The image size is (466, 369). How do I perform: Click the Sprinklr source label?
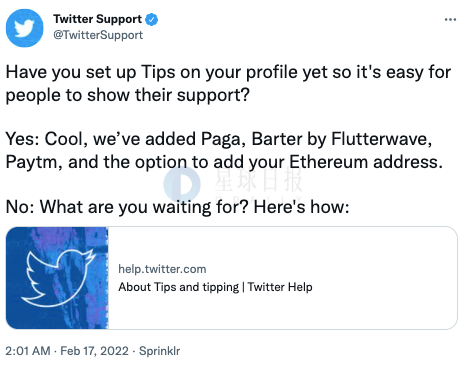click(159, 351)
